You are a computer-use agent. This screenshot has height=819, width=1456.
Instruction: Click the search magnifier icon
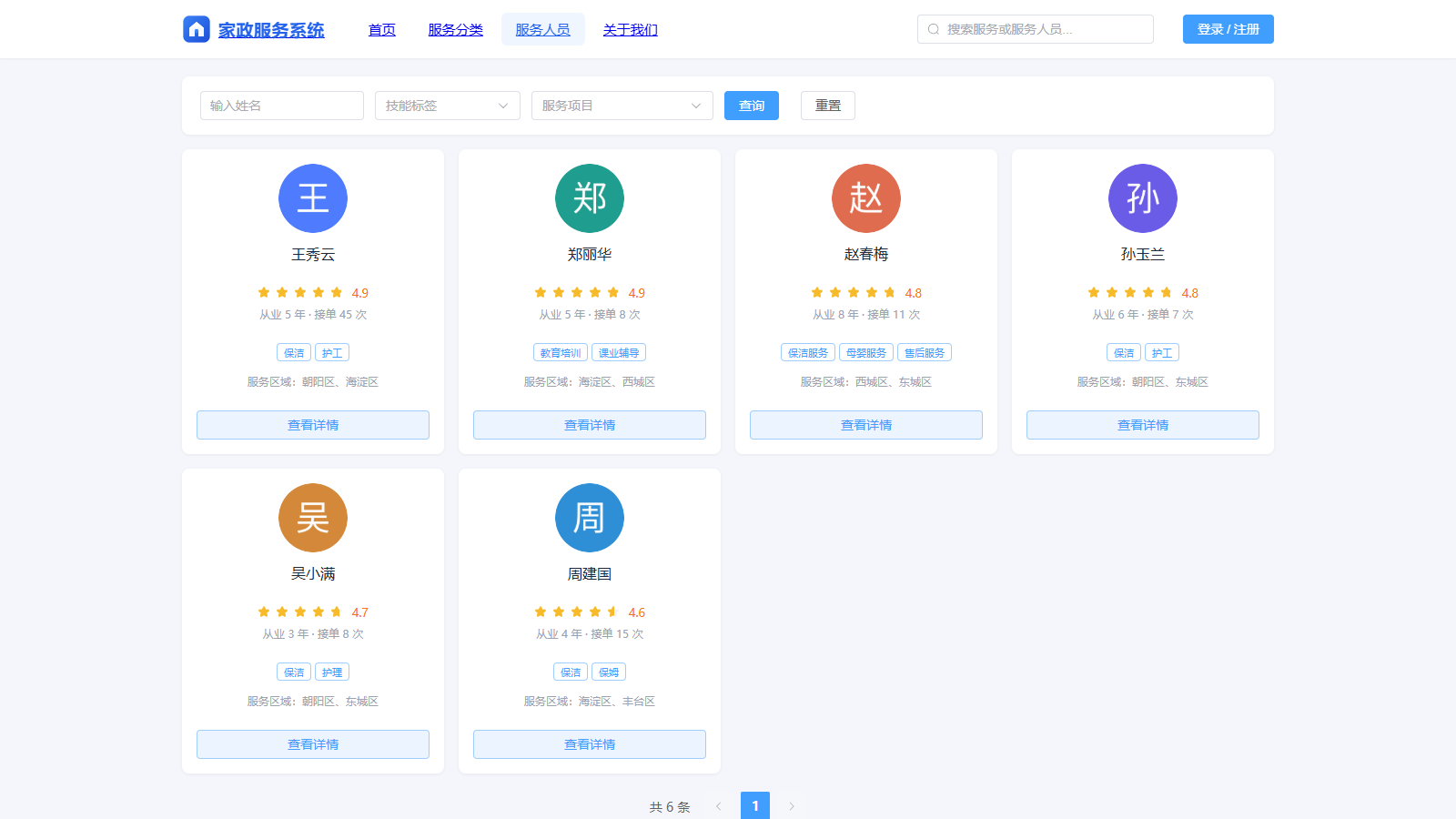[934, 29]
